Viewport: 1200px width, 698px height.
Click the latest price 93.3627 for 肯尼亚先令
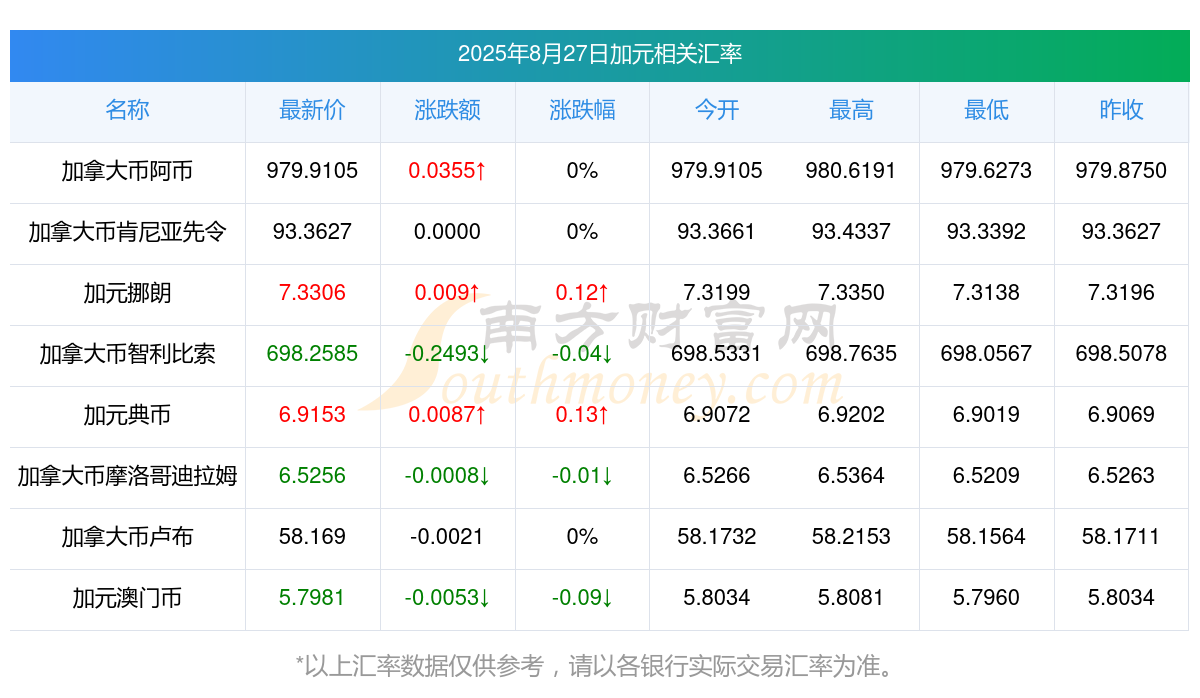pyautogui.click(x=312, y=232)
